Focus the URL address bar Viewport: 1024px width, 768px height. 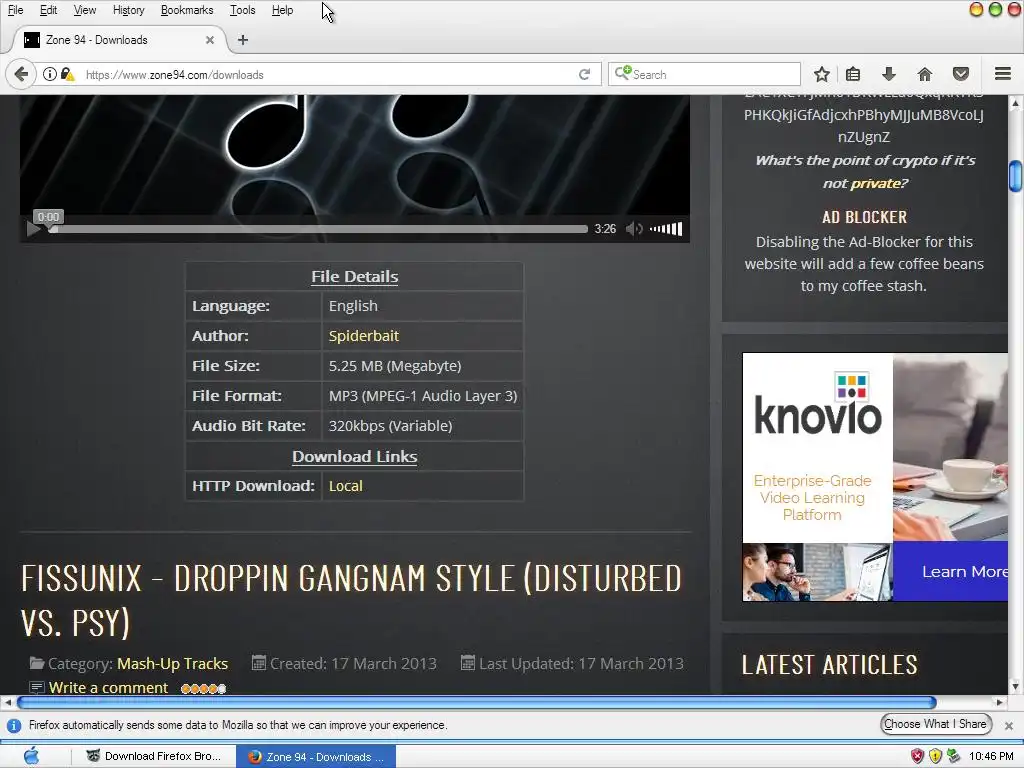click(x=327, y=74)
